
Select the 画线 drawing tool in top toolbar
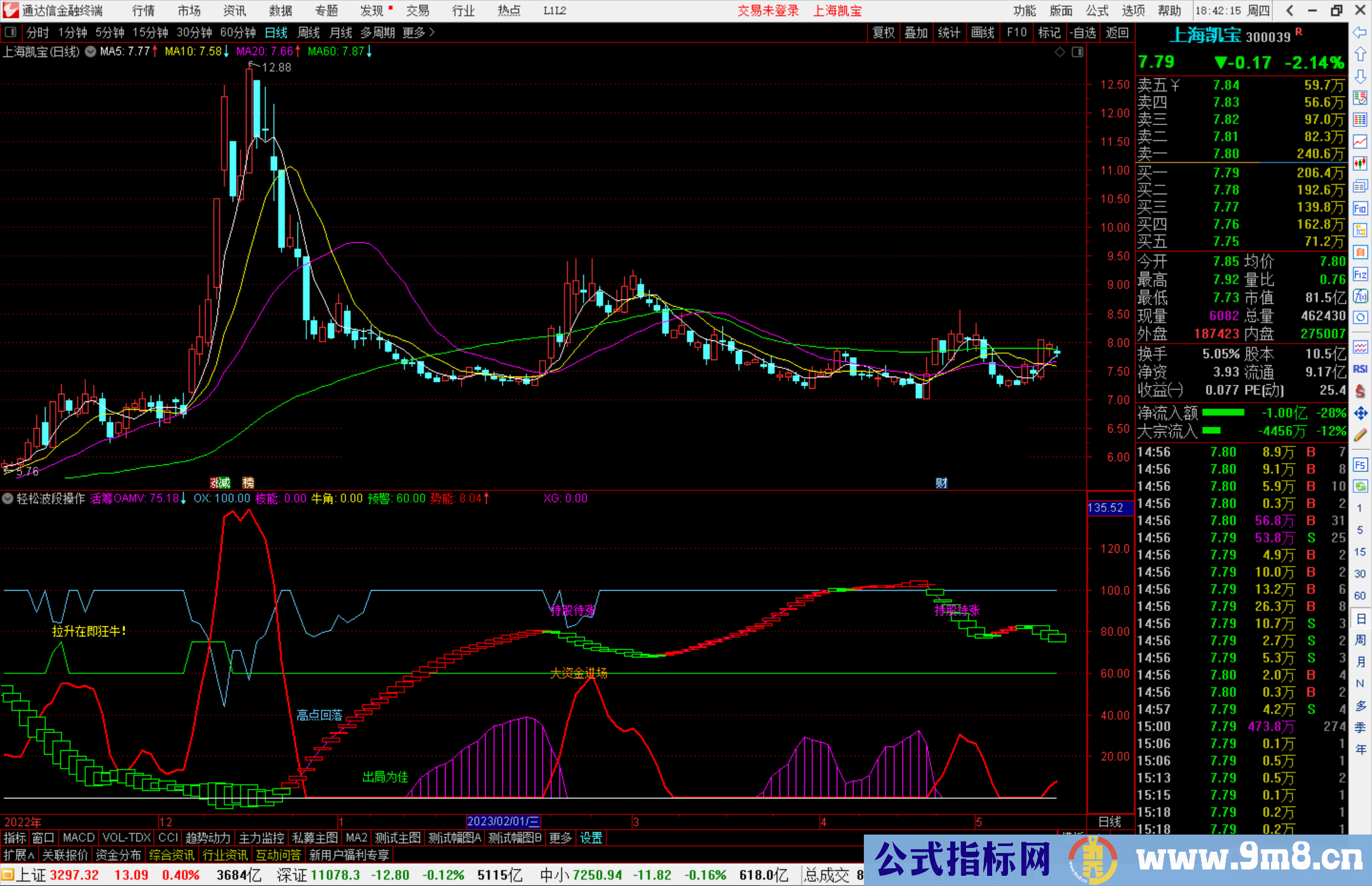click(x=983, y=32)
